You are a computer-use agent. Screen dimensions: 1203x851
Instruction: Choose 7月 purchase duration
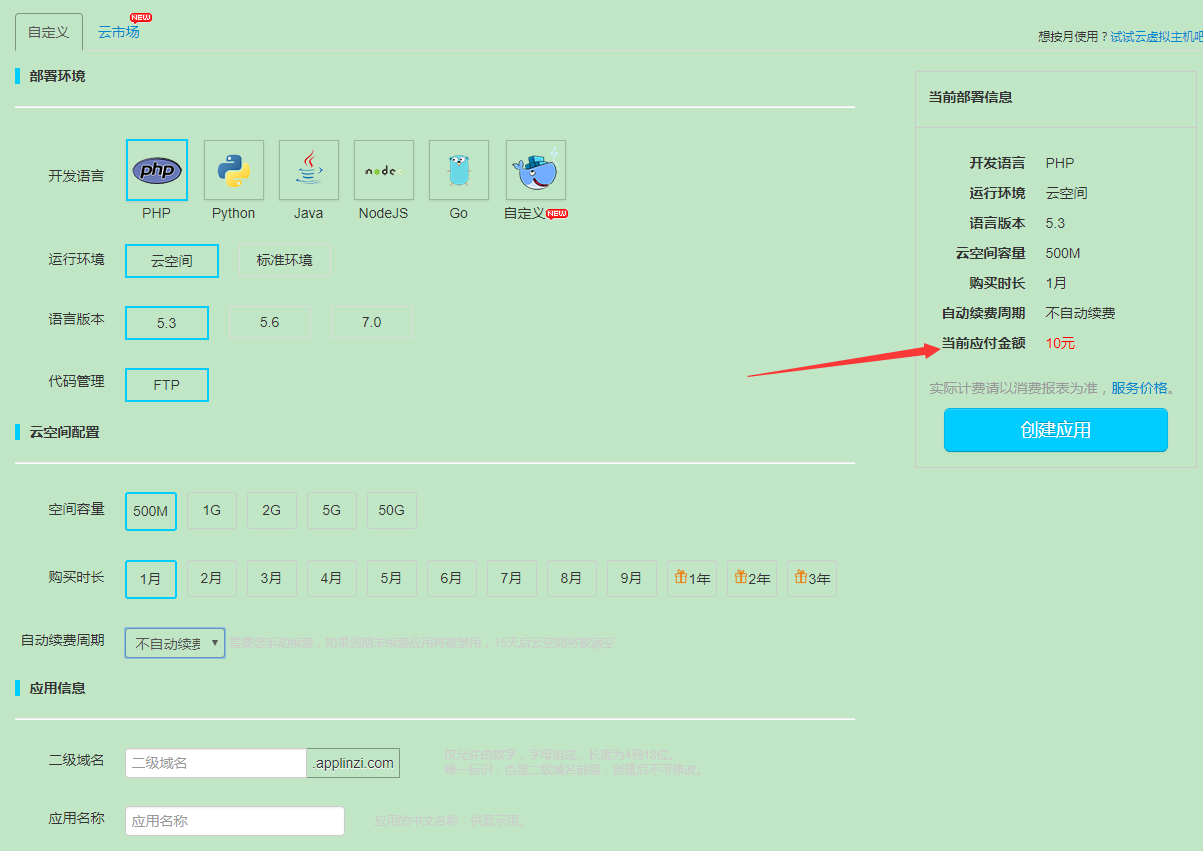click(512, 578)
